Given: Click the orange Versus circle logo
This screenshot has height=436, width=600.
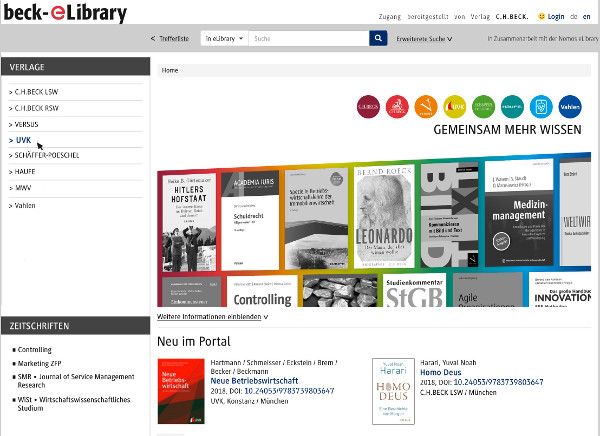Looking at the screenshot, I should coord(426,107).
